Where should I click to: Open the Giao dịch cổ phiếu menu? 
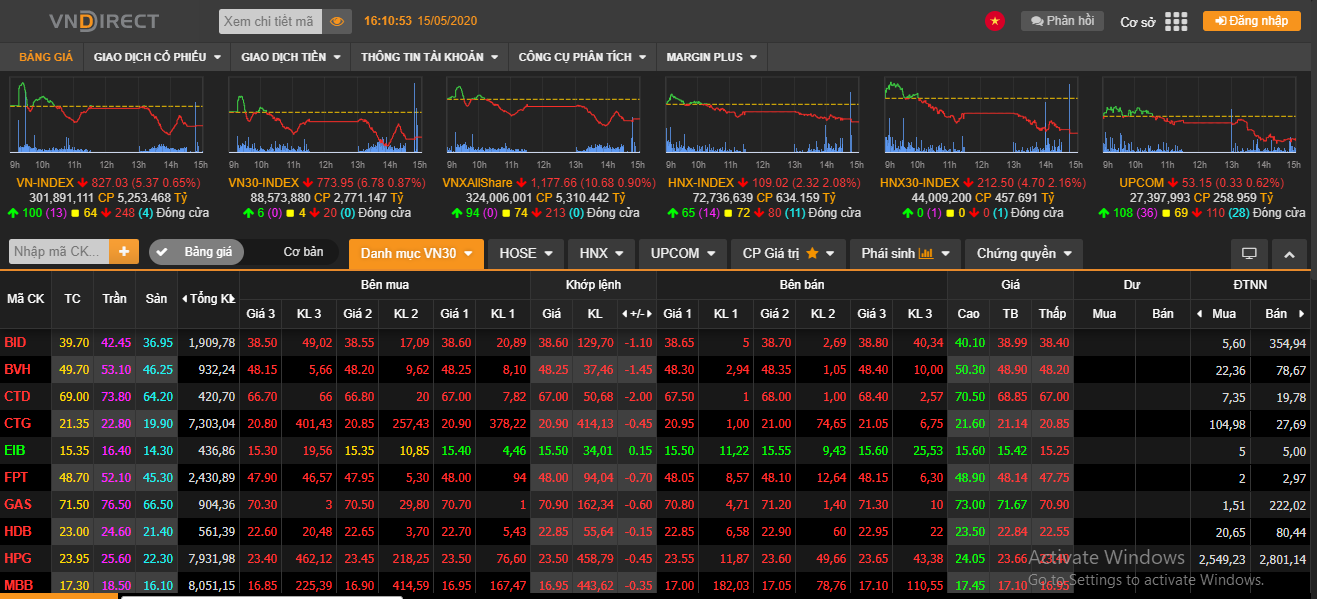click(156, 57)
